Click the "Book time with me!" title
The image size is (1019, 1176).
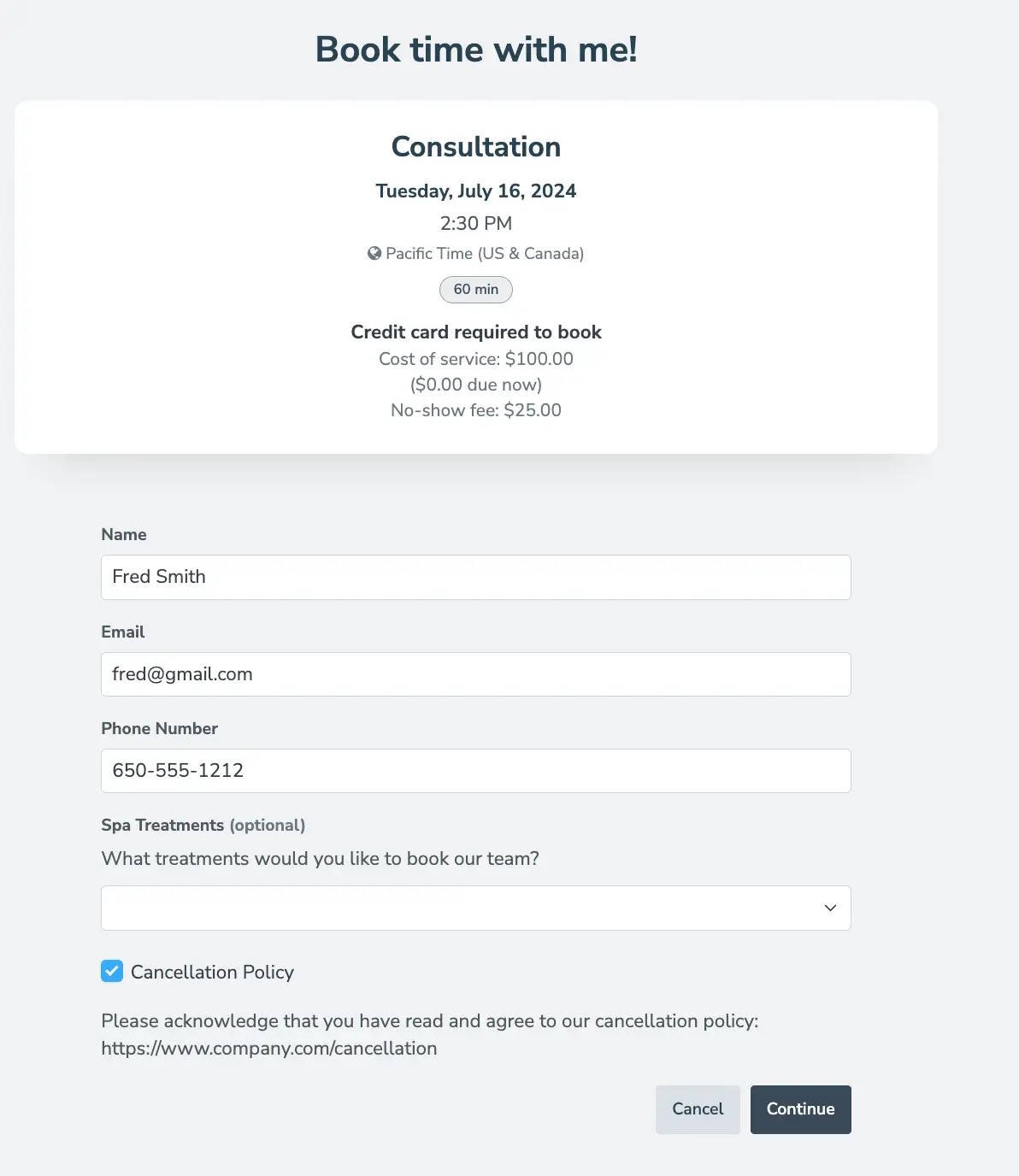[x=476, y=50]
